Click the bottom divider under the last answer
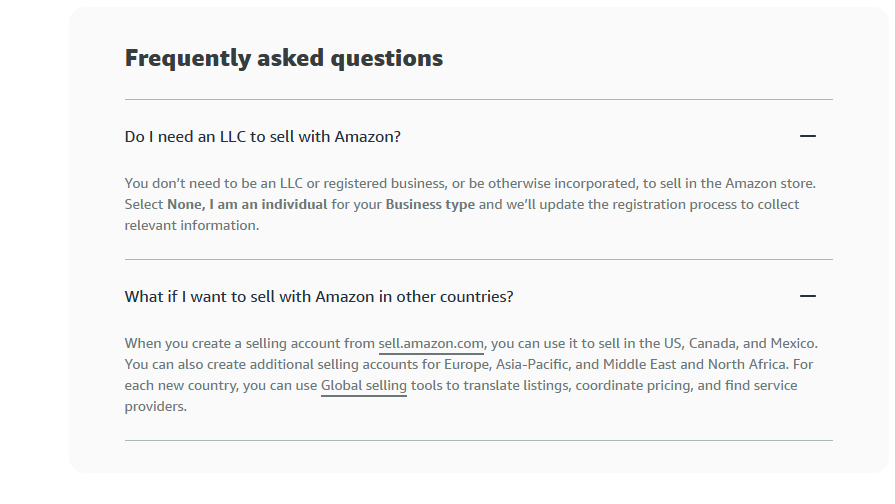The height and width of the screenshot is (504, 895). click(478, 440)
